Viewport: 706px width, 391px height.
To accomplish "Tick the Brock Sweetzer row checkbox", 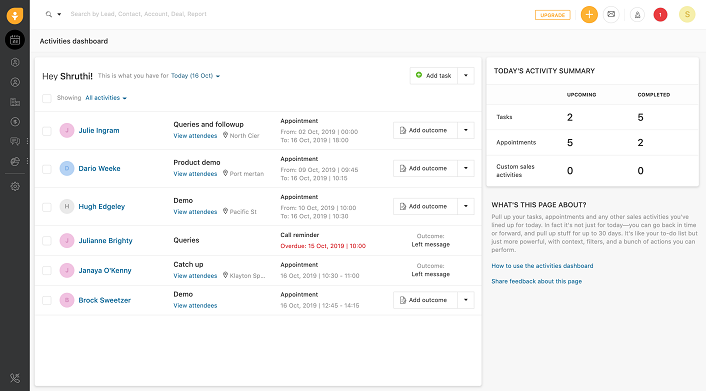I will coord(47,300).
